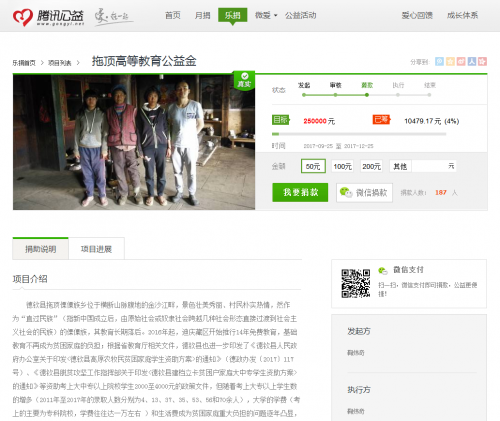Click the 发起 status step

point(304,85)
